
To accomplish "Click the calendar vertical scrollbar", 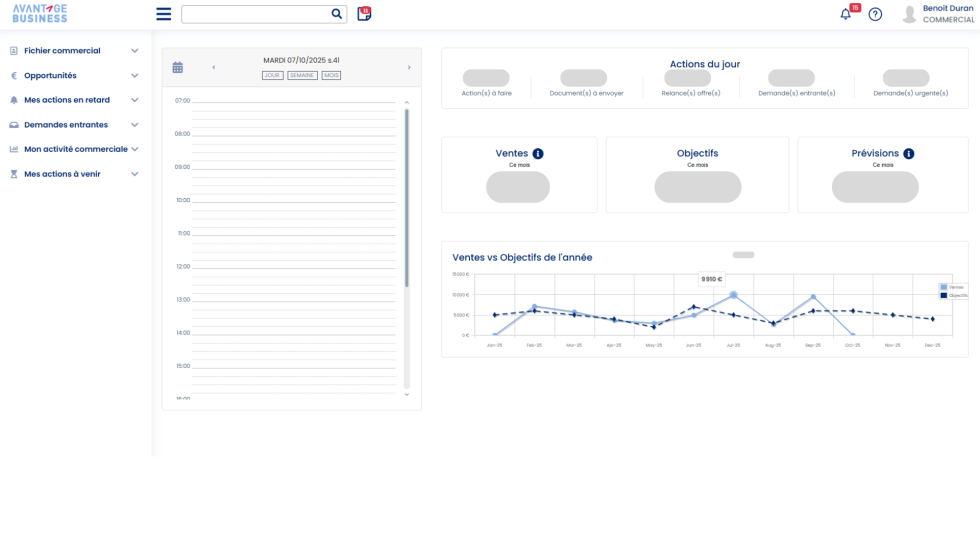I will tap(407, 198).
